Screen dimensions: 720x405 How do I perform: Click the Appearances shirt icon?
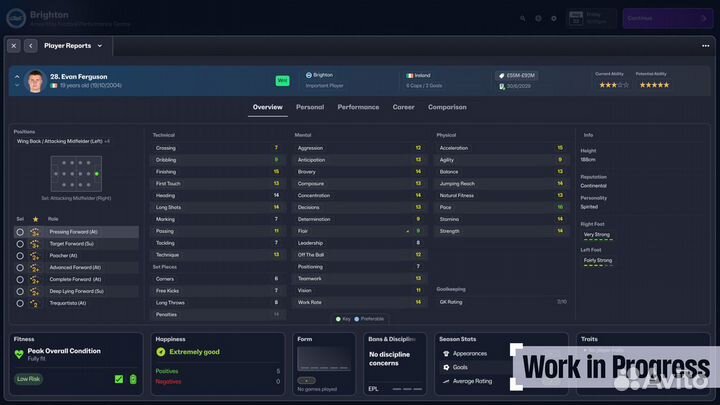click(x=446, y=354)
